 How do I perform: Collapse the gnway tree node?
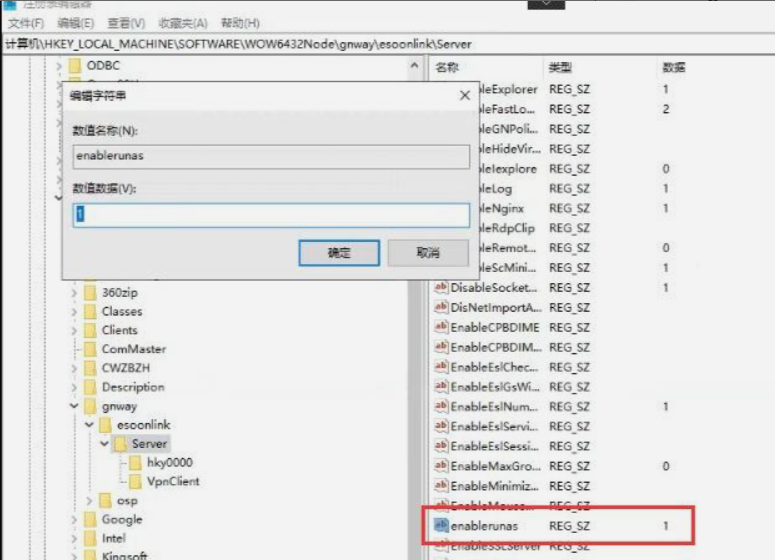pos(74,407)
